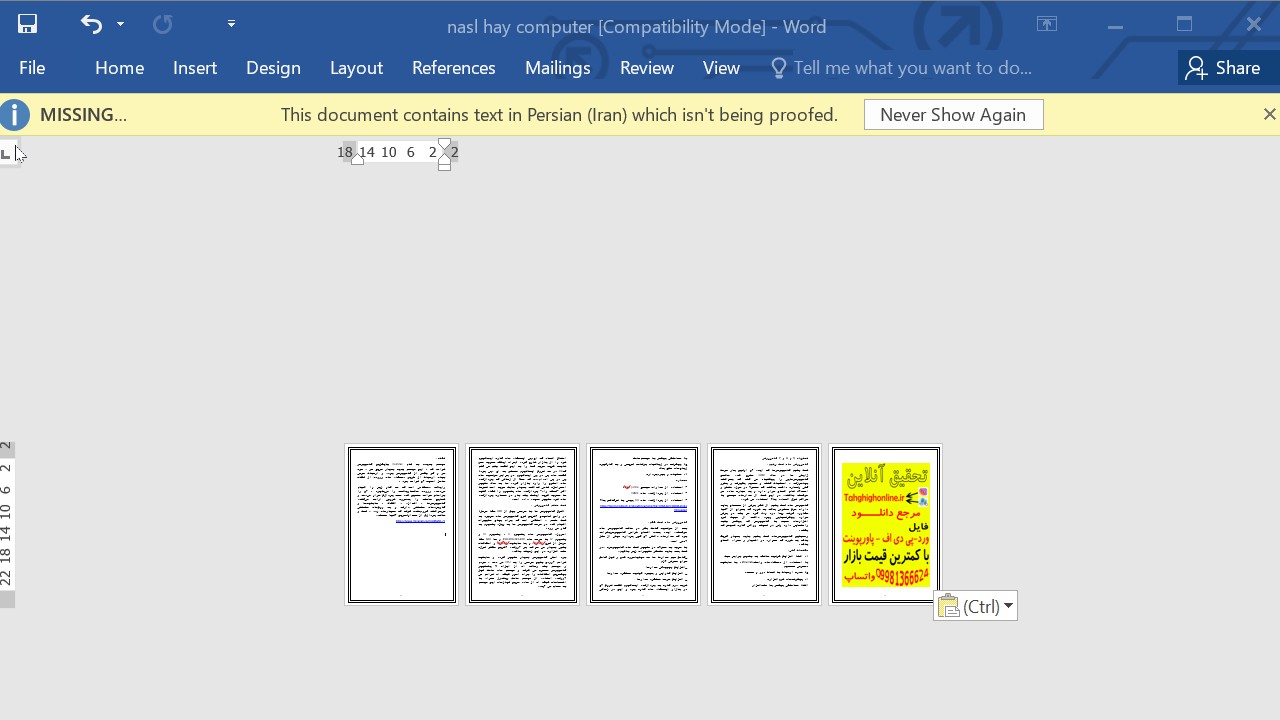Viewport: 1280px width, 720px height.
Task: Select the third page thumbnail
Action: click(x=643, y=525)
